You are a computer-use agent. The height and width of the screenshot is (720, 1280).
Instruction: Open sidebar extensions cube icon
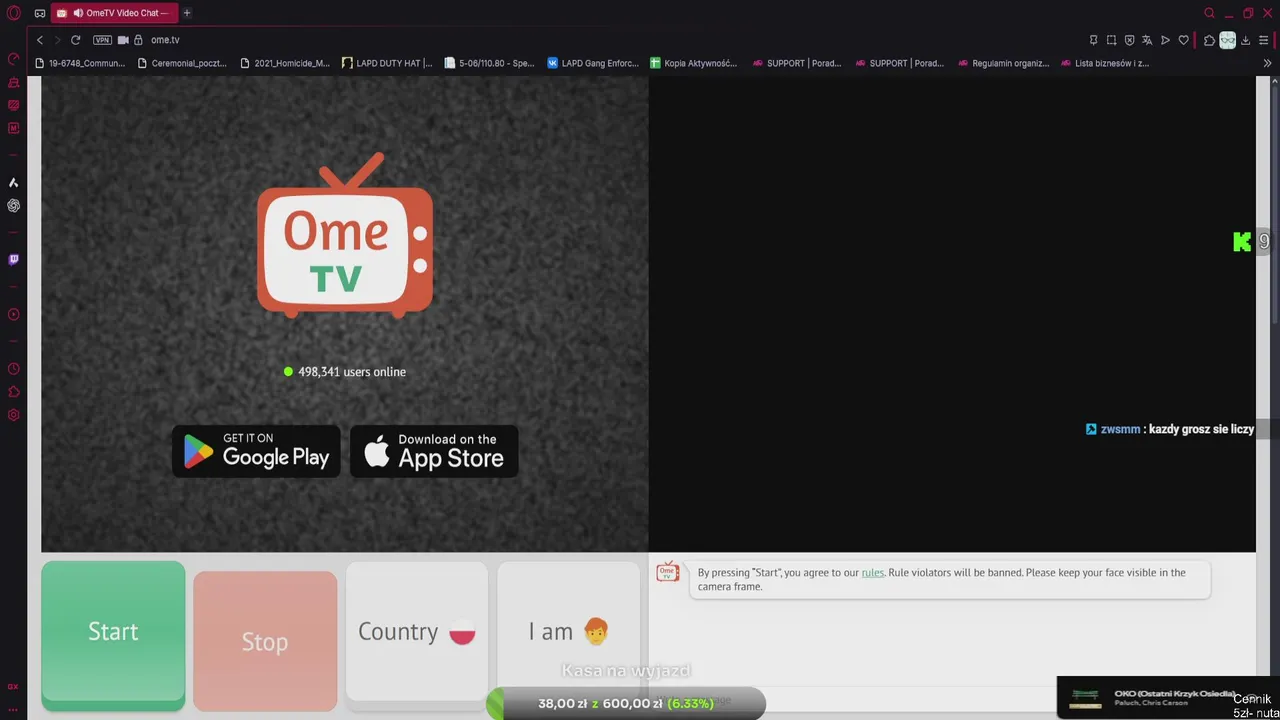(13, 392)
